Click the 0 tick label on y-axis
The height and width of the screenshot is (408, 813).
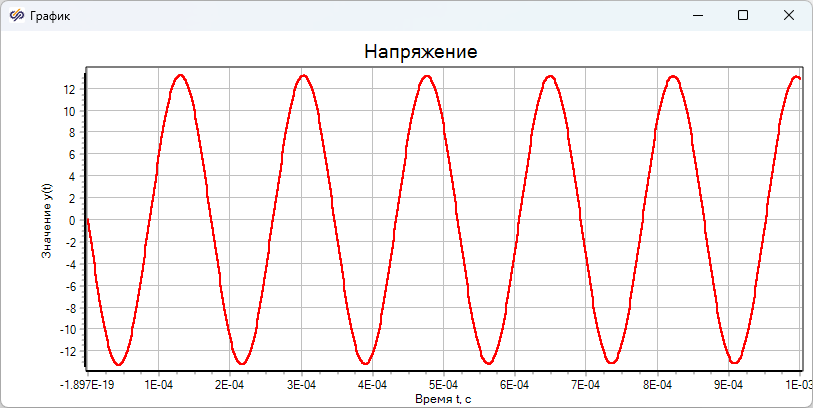click(73, 220)
